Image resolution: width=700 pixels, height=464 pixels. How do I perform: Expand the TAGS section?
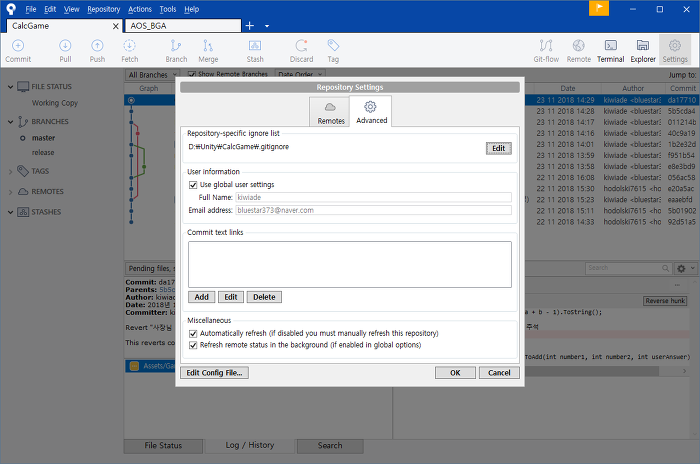coord(10,171)
